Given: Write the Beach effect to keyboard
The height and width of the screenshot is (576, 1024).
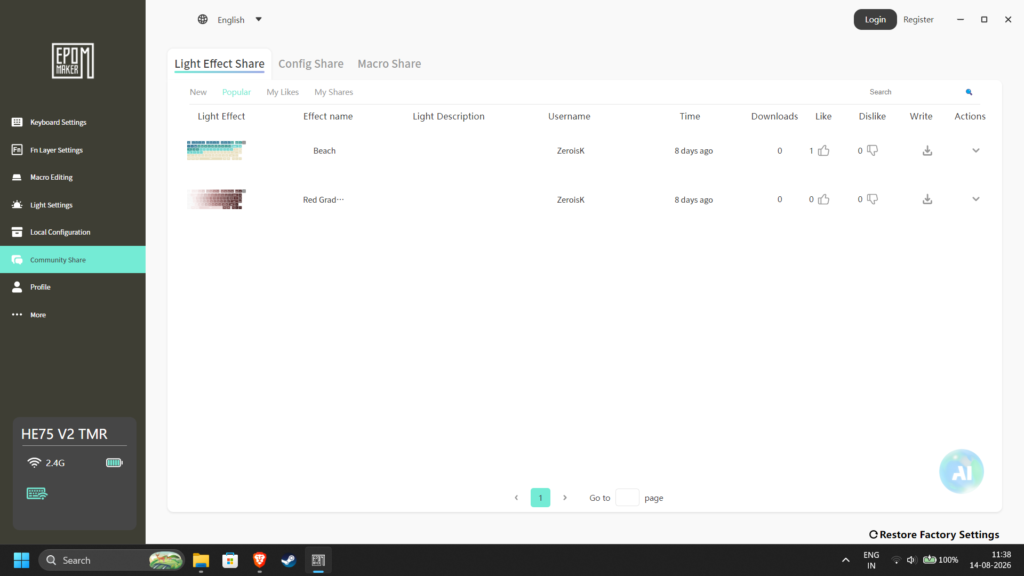Looking at the screenshot, I should [x=927, y=150].
